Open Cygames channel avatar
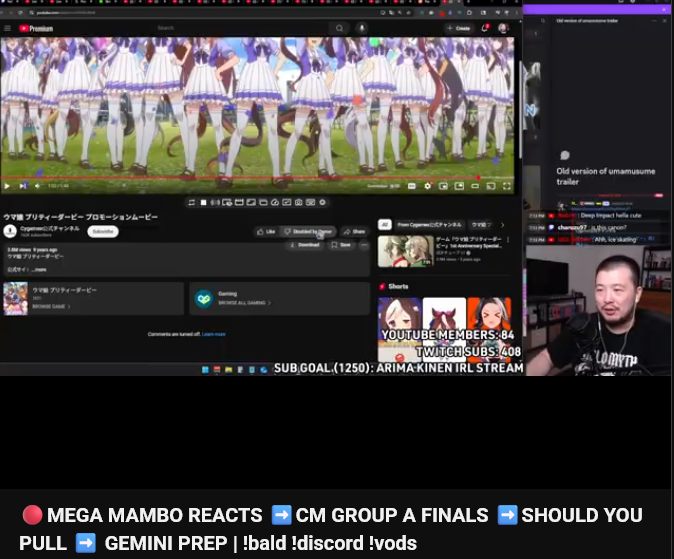This screenshot has height=559, width=674. click(10, 231)
